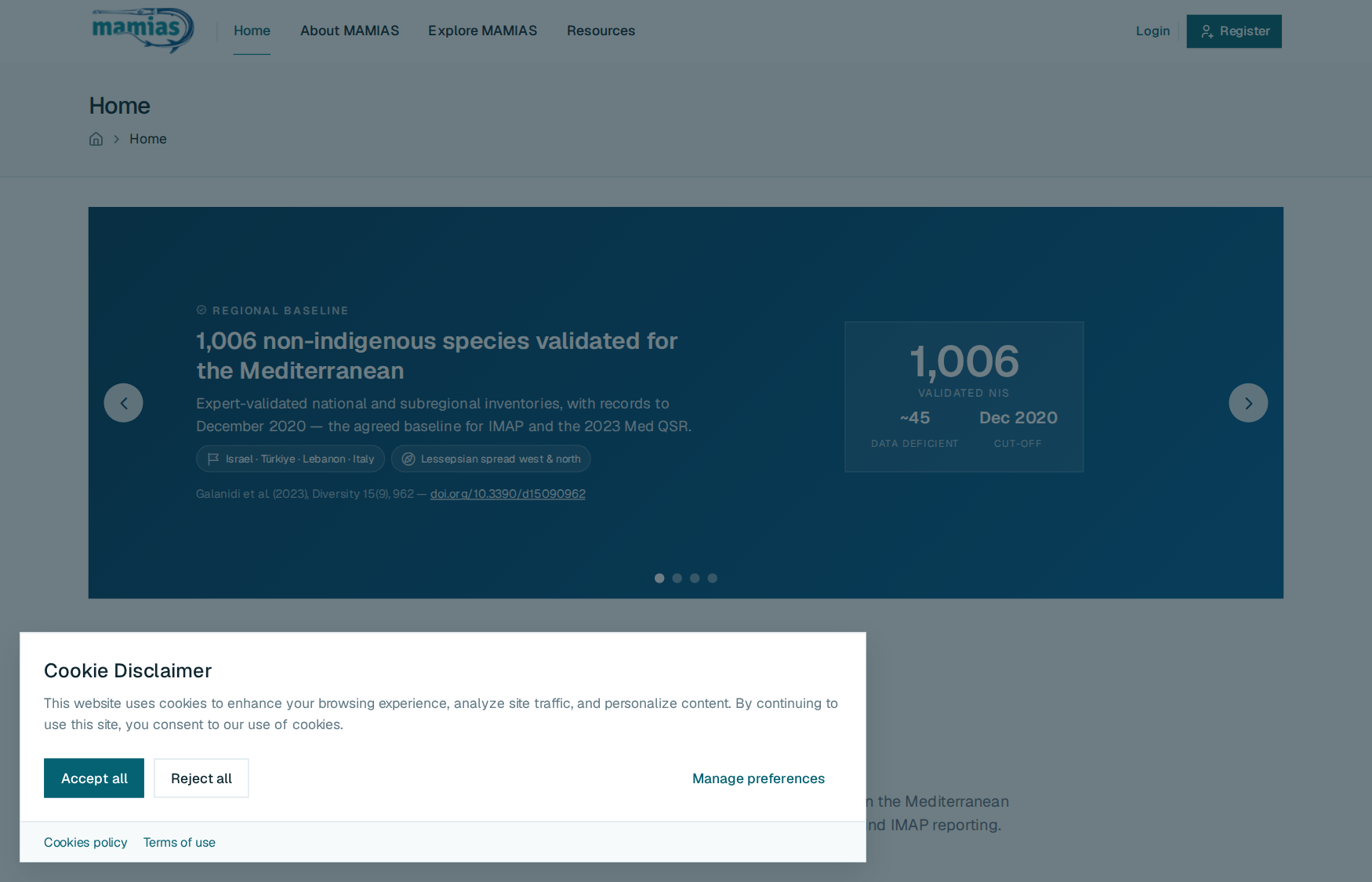This screenshot has height=882, width=1372.
Task: Open the Cookies policy link
Action: [x=85, y=842]
